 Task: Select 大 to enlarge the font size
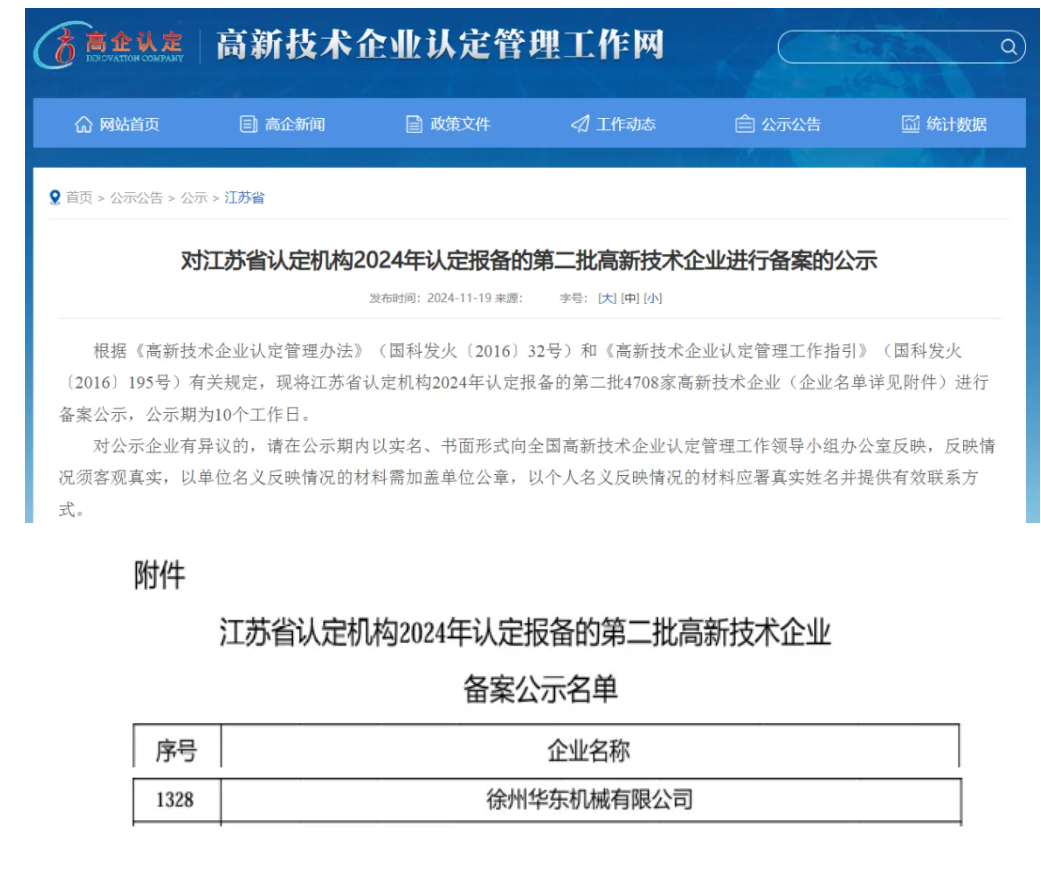pyautogui.click(x=606, y=296)
